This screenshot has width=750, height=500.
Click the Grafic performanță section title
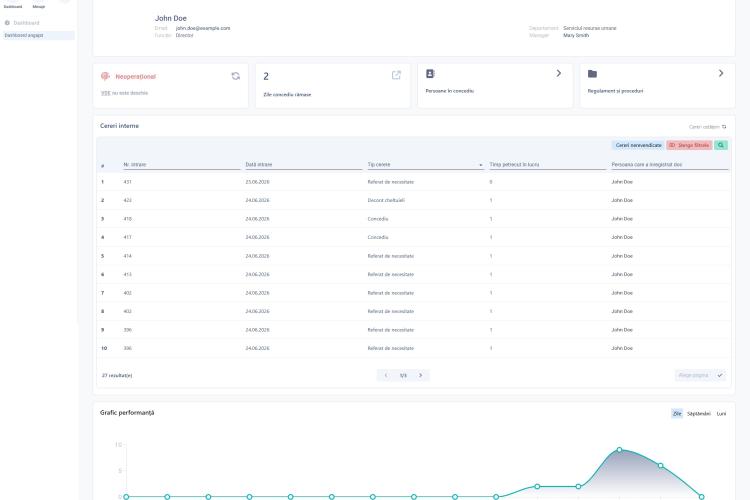[x=127, y=412]
